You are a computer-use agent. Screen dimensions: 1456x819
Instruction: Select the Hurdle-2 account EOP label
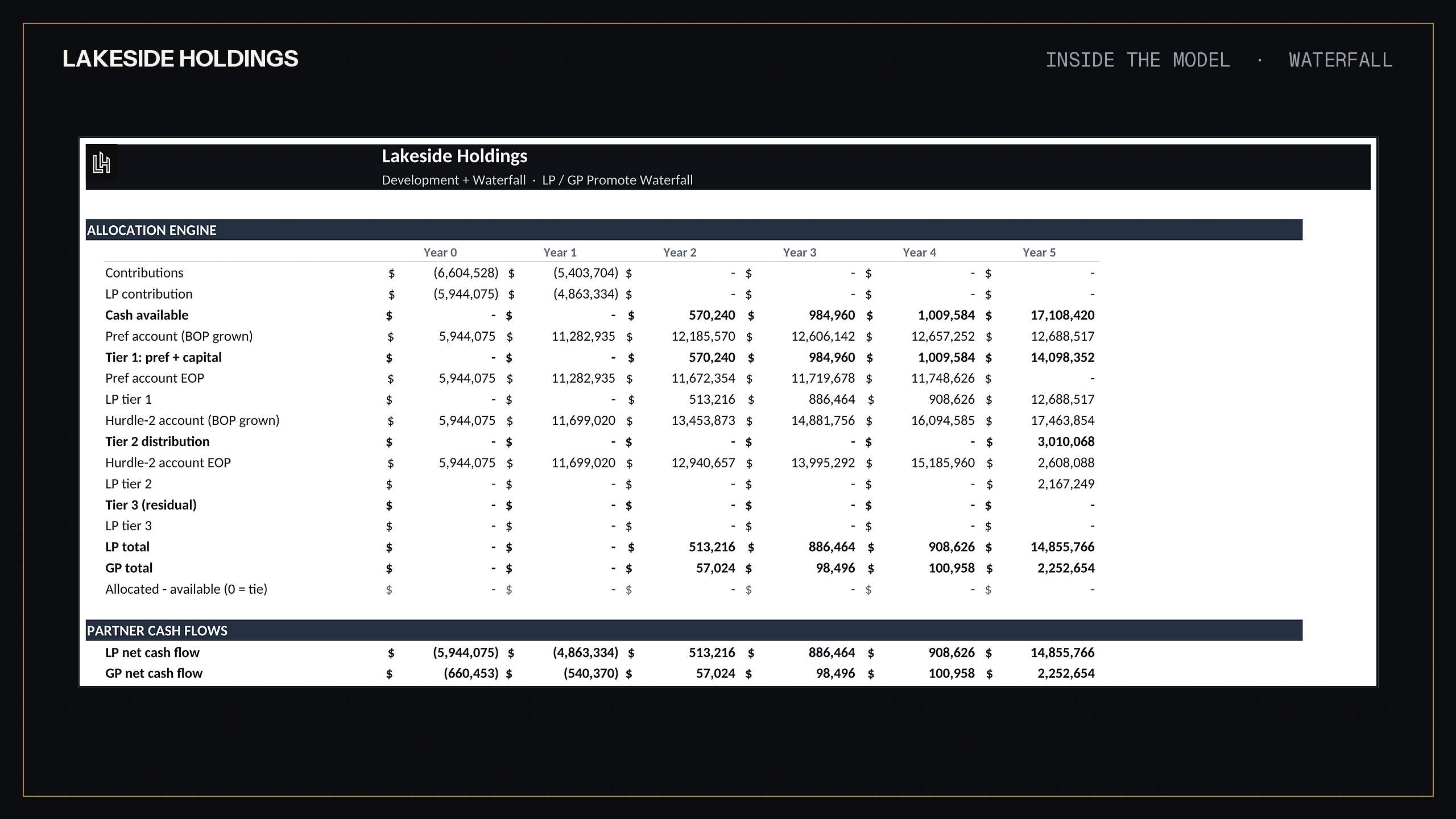pos(168,462)
